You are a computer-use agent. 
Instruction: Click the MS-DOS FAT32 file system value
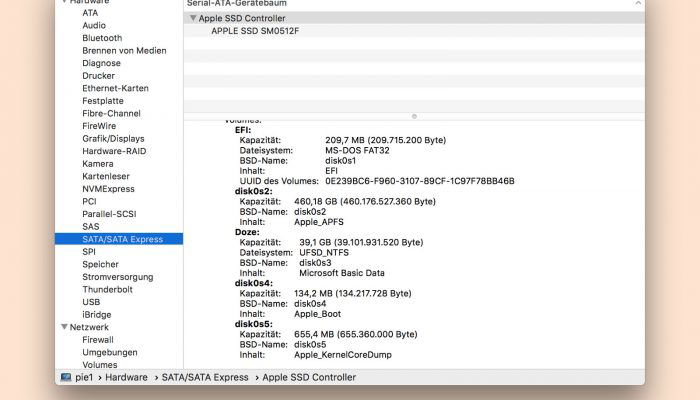pos(357,150)
